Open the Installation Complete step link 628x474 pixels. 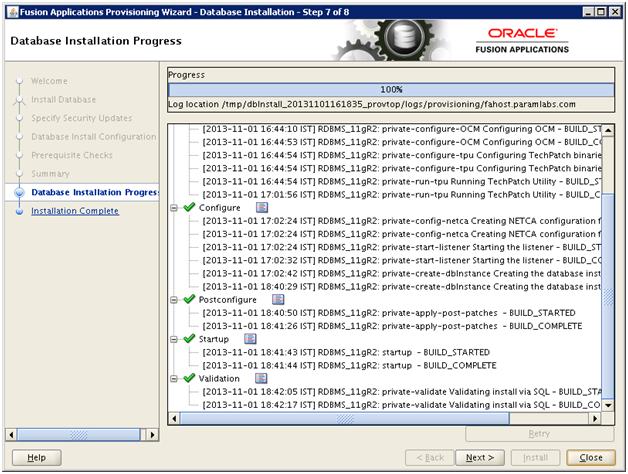[75, 211]
